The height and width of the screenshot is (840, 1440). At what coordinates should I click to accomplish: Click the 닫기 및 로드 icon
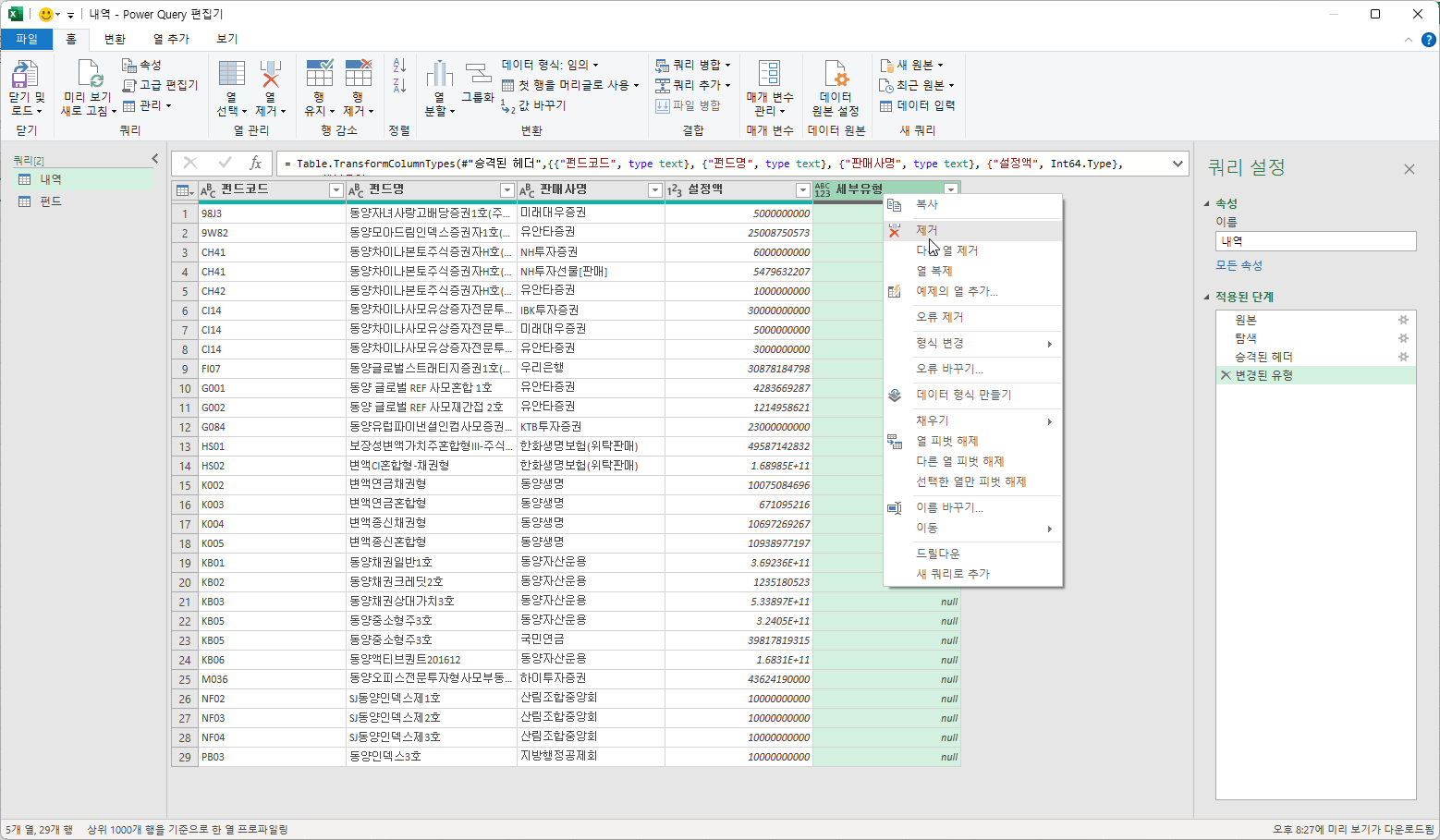(25, 74)
